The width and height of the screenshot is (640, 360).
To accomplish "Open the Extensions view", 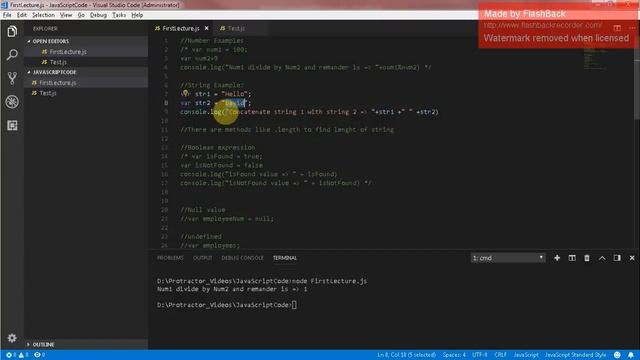I will pyautogui.click(x=12, y=125).
